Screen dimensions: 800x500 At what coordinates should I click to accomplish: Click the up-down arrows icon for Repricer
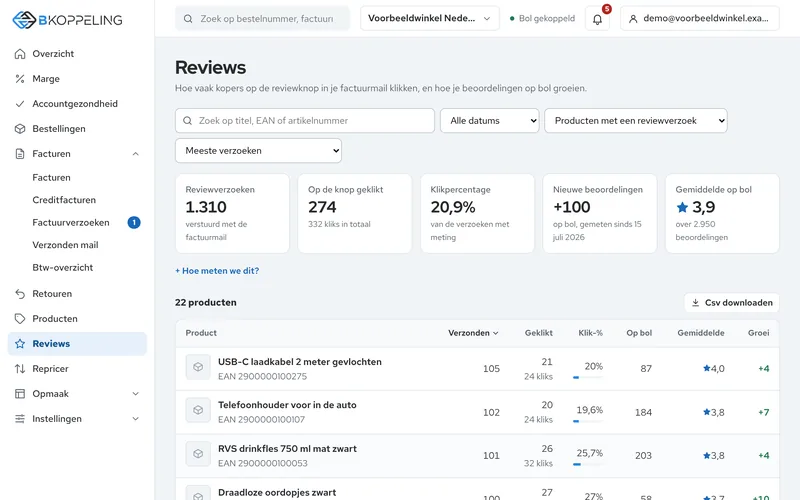tap(20, 368)
